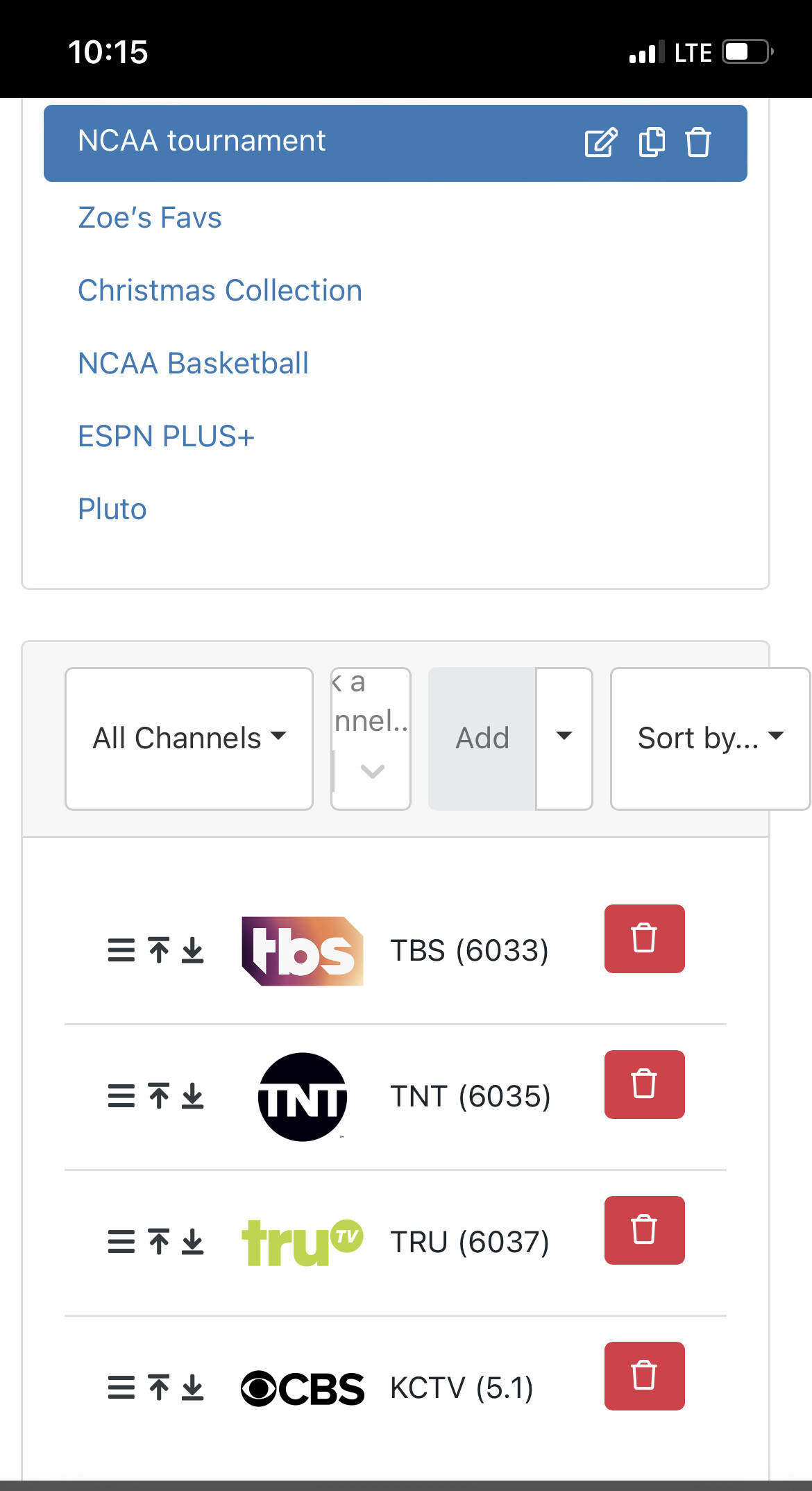The height and width of the screenshot is (1491, 812).
Task: Delete TNT (6035) from the list
Action: coord(644,1084)
